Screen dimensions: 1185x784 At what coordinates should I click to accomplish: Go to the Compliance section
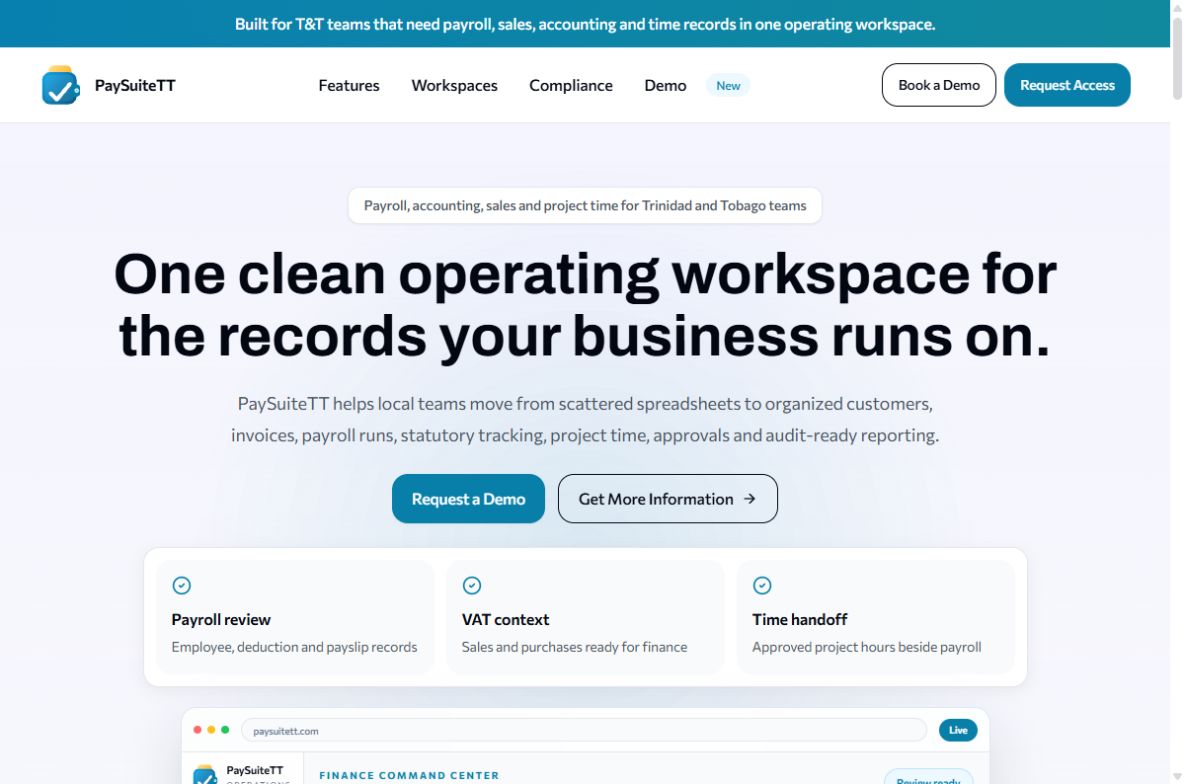point(571,85)
